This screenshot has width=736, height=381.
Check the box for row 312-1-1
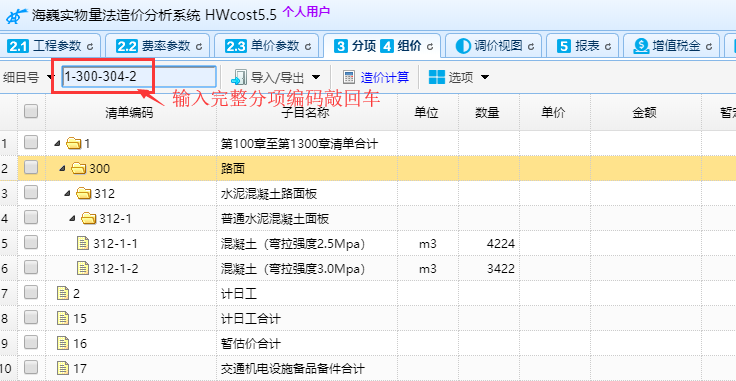[x=31, y=242]
